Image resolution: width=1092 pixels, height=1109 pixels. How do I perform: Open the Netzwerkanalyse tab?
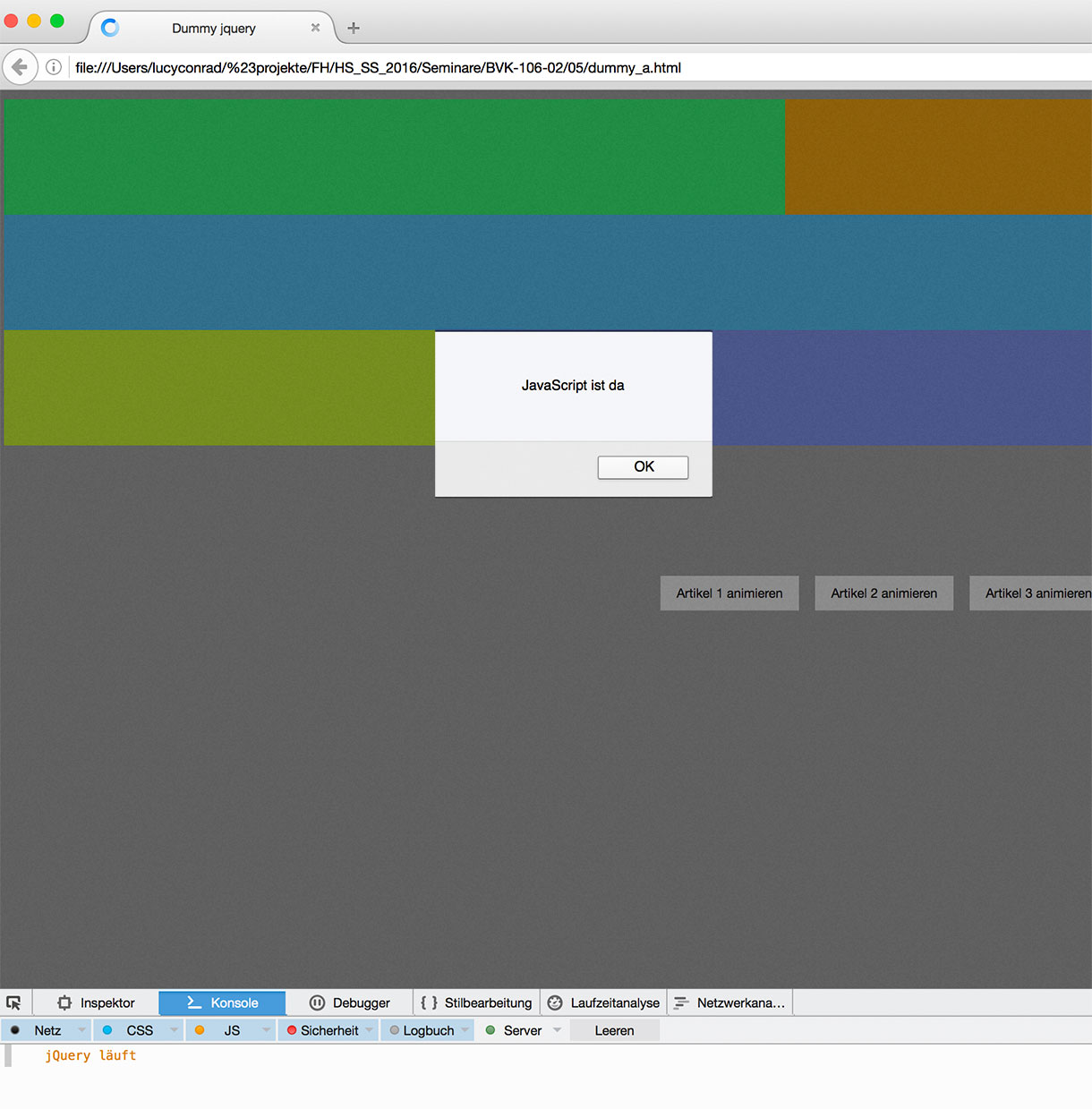coord(730,1002)
